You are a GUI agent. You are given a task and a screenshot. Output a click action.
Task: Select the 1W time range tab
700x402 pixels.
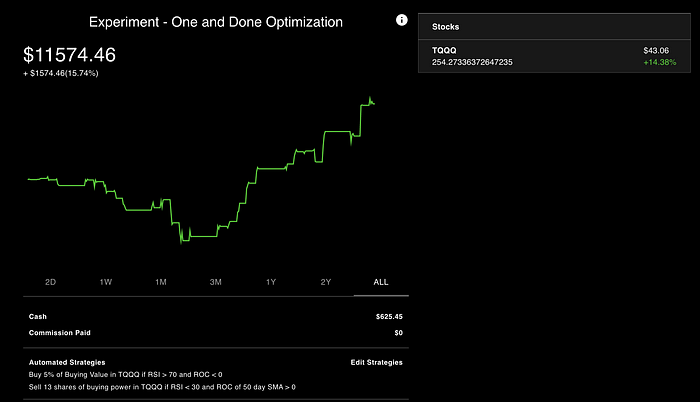click(x=106, y=282)
